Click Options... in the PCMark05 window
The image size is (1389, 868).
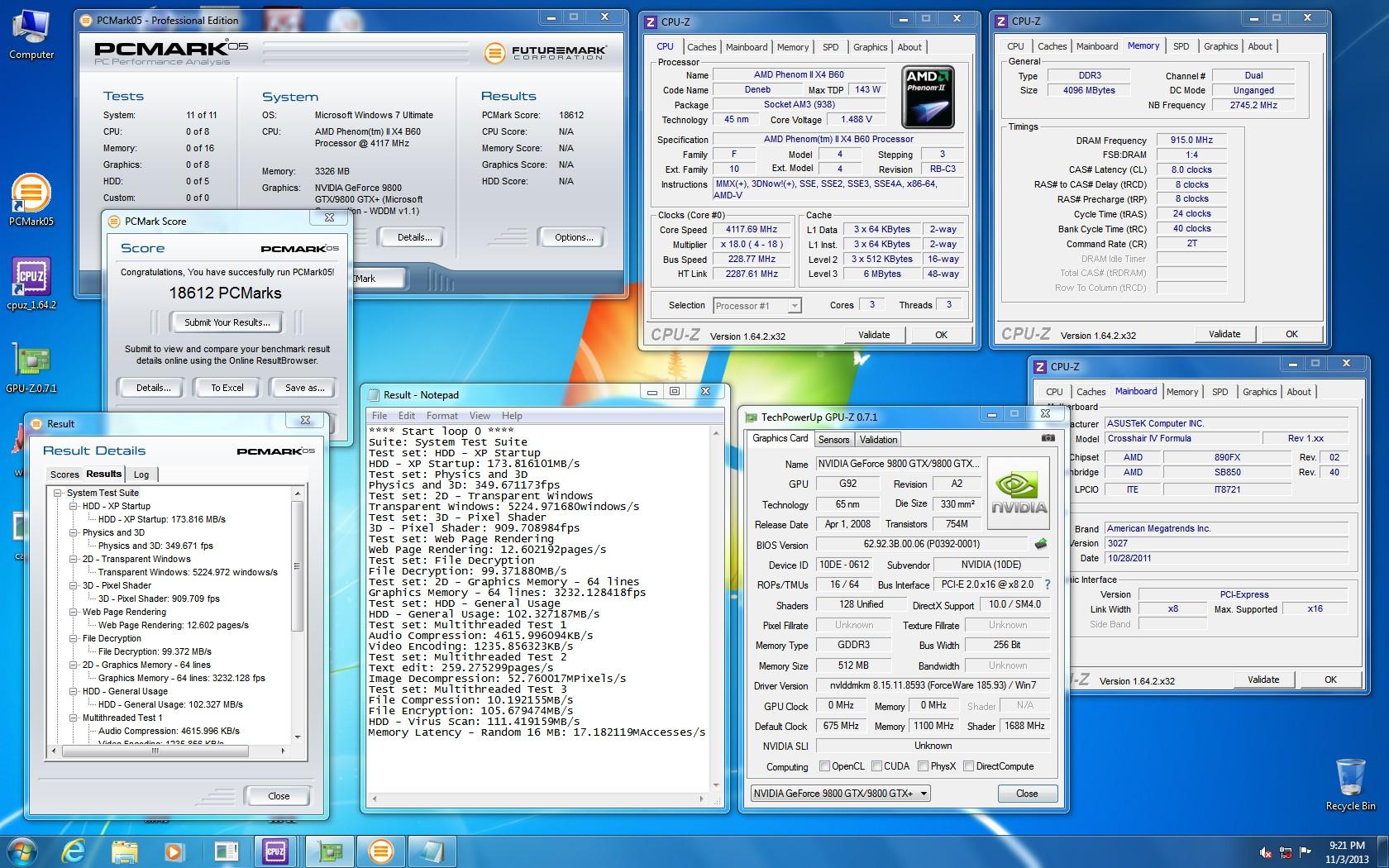click(x=574, y=237)
